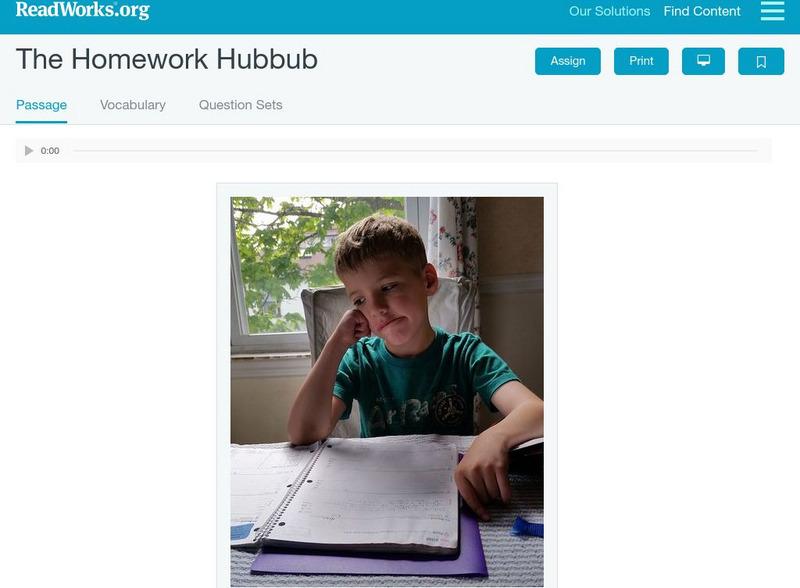Switch to the Vocabulary tab

[x=133, y=105]
